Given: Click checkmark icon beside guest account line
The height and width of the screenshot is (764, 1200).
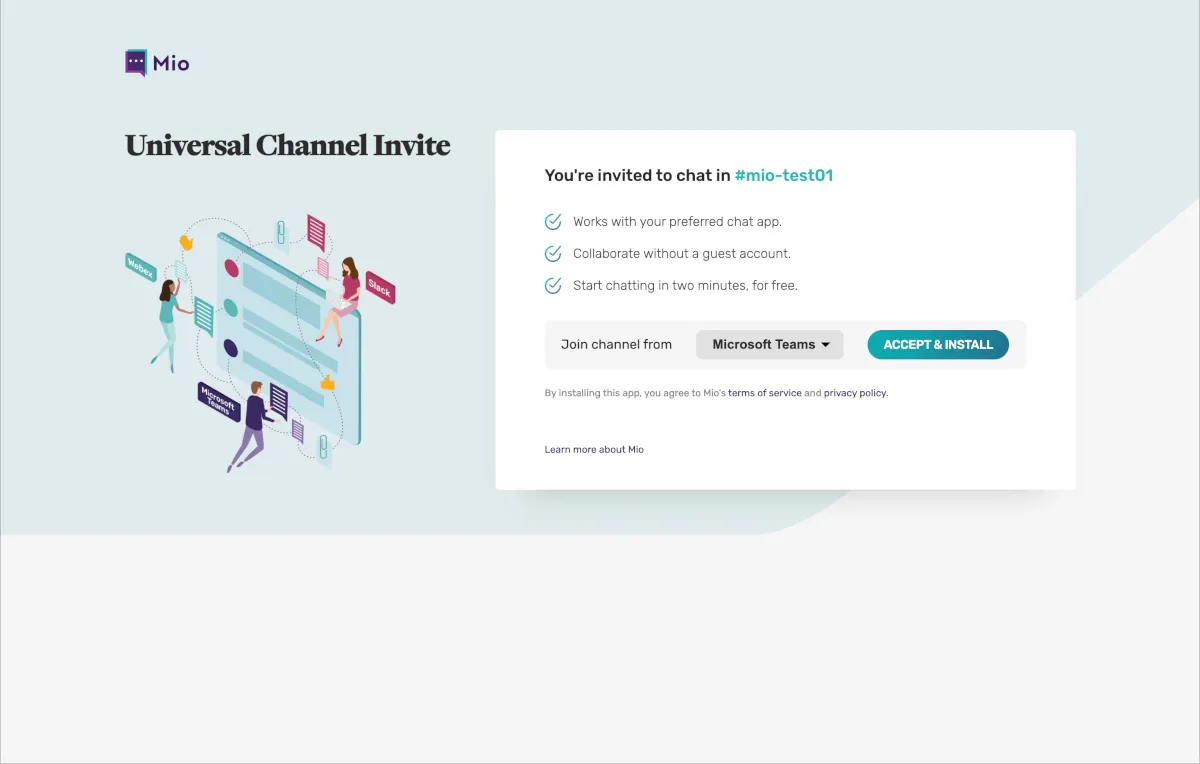Looking at the screenshot, I should tap(553, 254).
